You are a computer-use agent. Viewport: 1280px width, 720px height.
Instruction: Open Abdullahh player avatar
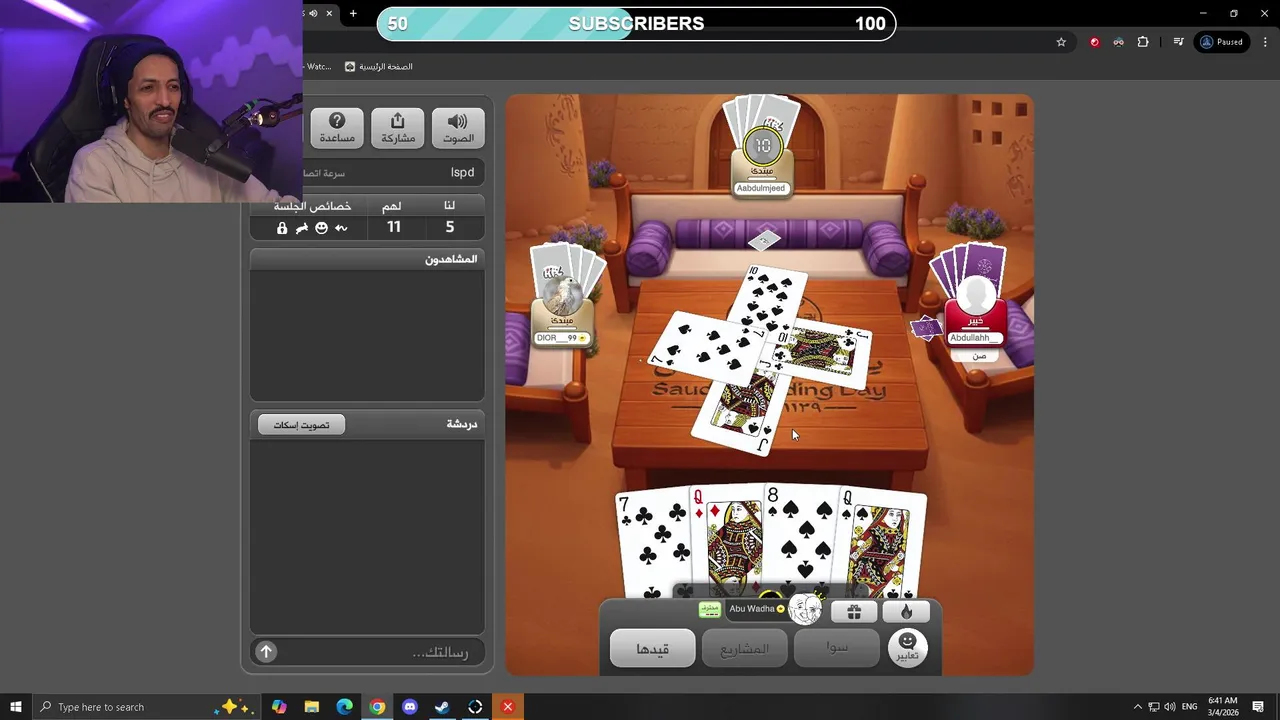click(x=975, y=297)
